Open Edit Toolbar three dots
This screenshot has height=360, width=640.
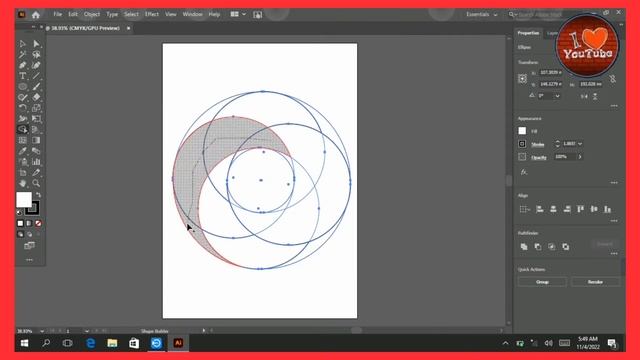click(29, 260)
